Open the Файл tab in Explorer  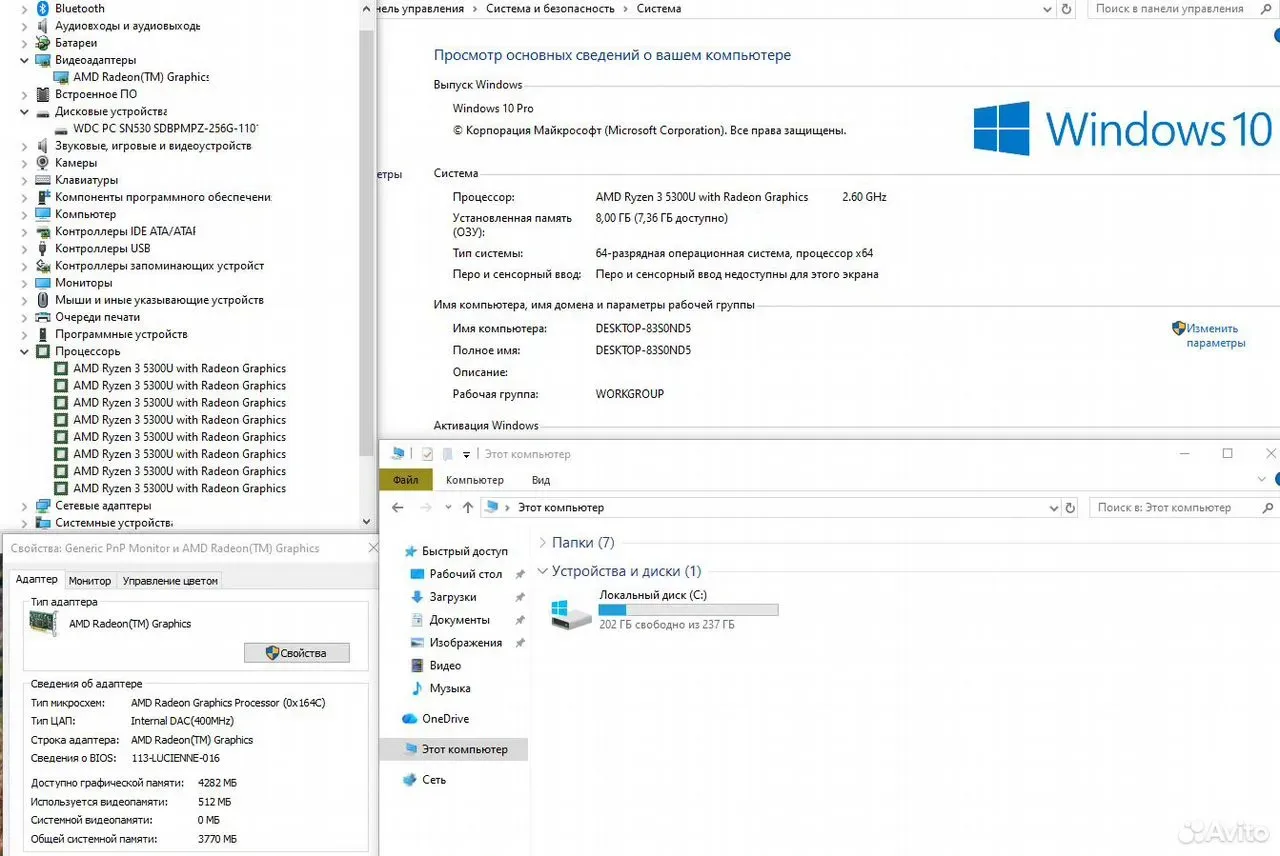[x=406, y=480]
